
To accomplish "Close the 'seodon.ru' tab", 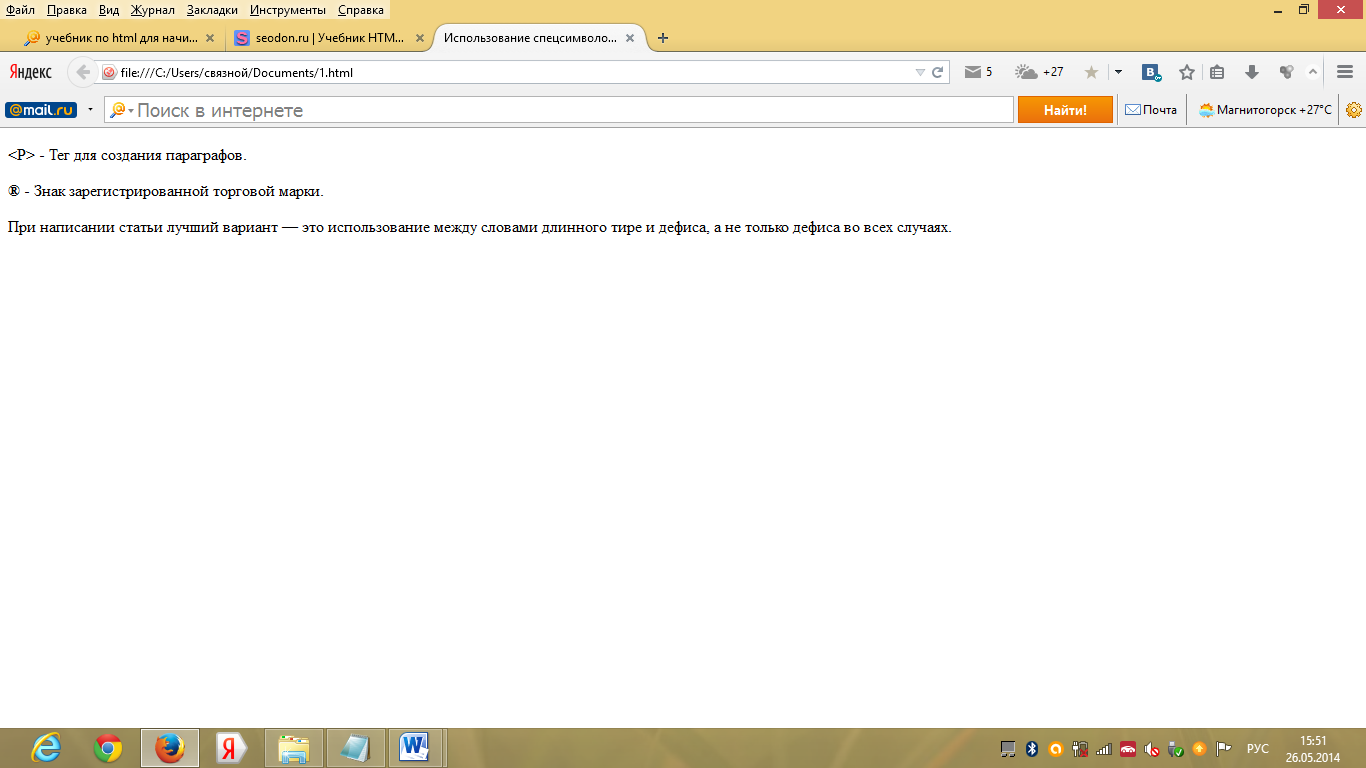I will [420, 38].
